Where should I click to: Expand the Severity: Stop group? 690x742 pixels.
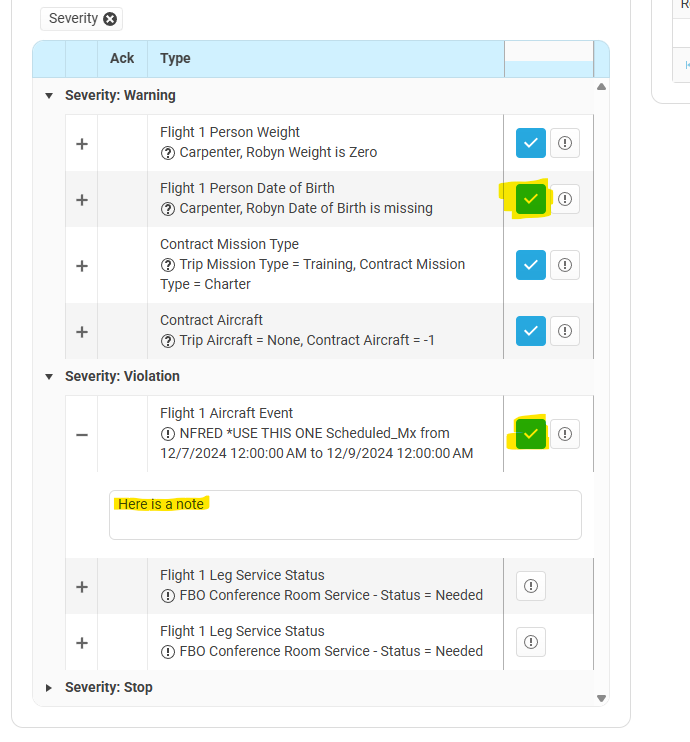click(x=49, y=688)
